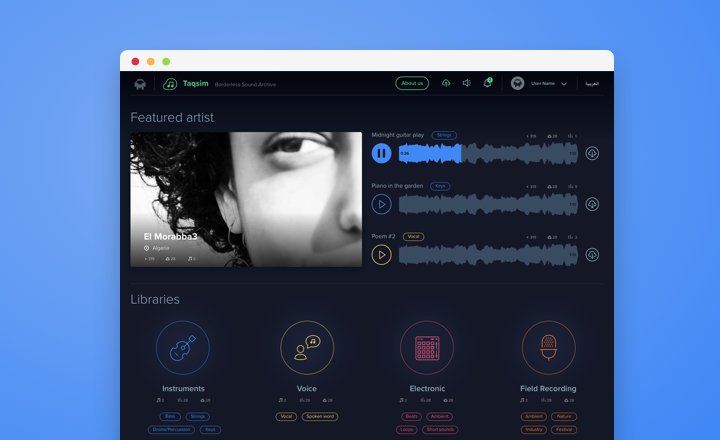Open the upload cloud icon in header

(x=446, y=84)
